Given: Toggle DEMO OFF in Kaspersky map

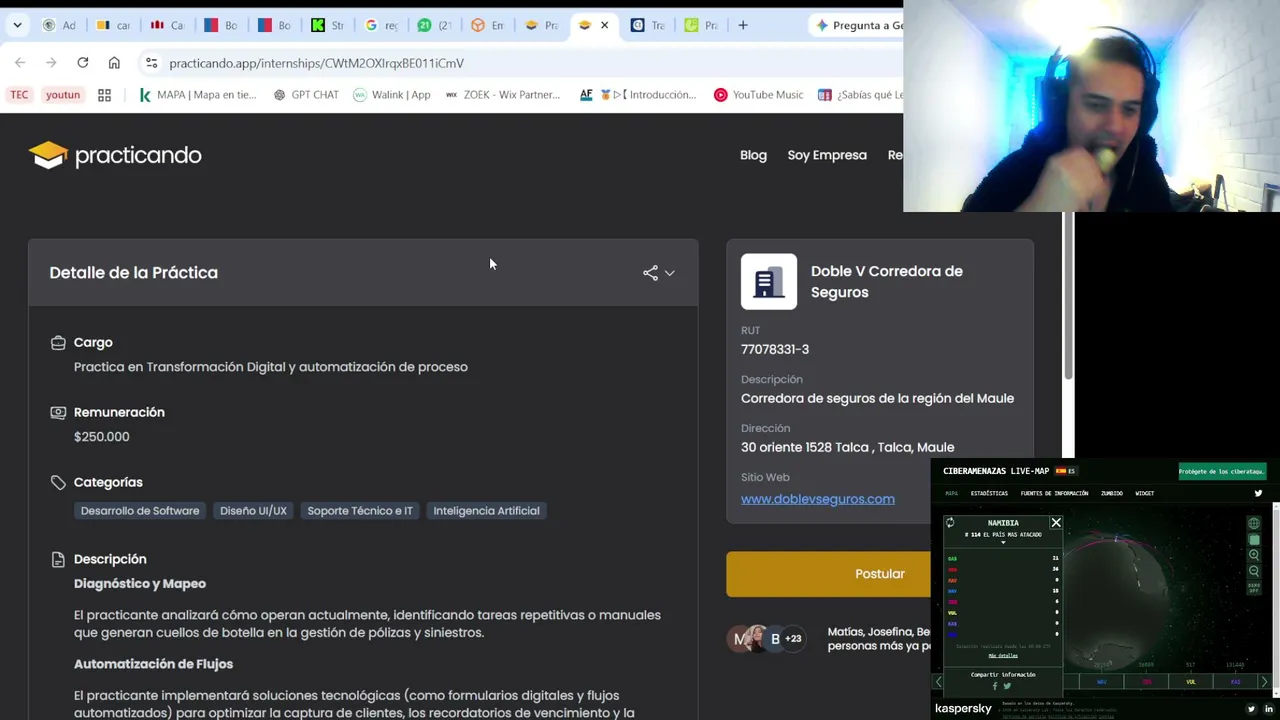Looking at the screenshot, I should [1254, 588].
